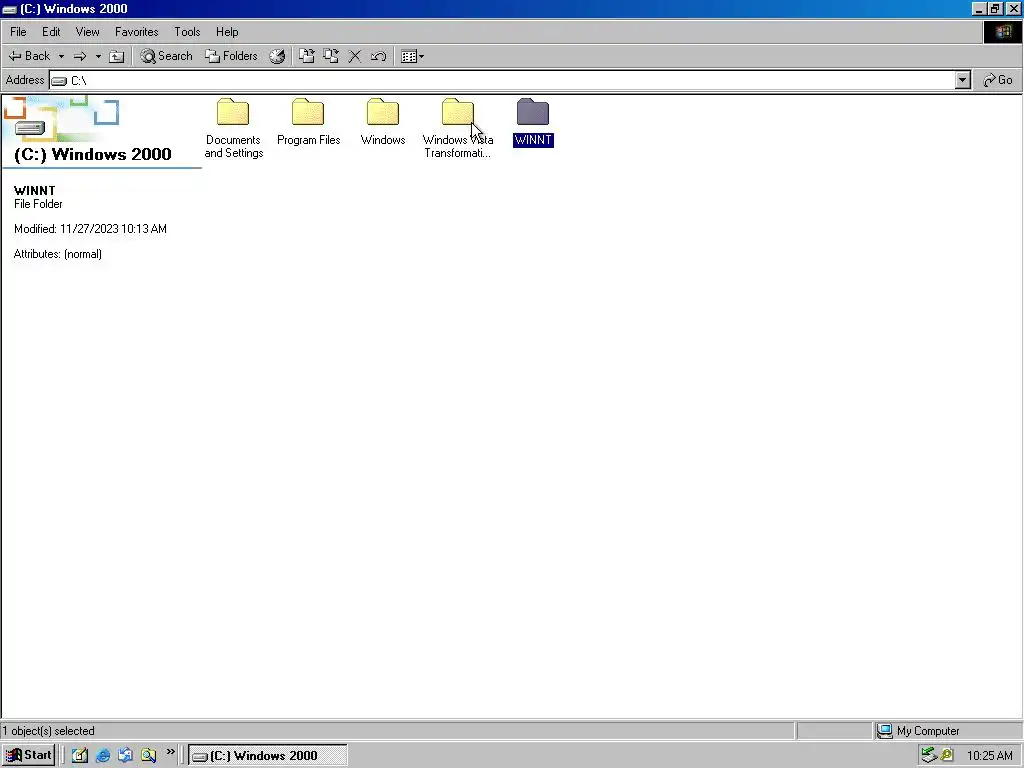Click the Go button
The image size is (1024, 768).
coord(998,80)
